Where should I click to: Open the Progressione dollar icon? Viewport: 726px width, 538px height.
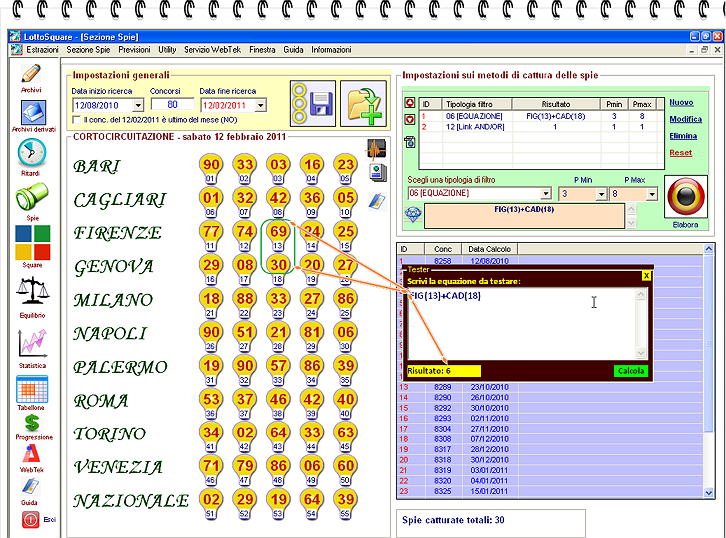(x=32, y=423)
